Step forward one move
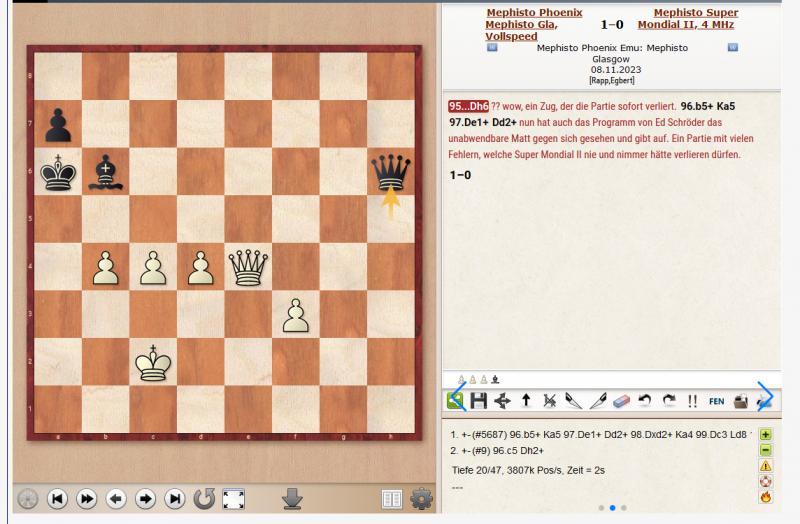This screenshot has height=524, width=800. (145, 497)
